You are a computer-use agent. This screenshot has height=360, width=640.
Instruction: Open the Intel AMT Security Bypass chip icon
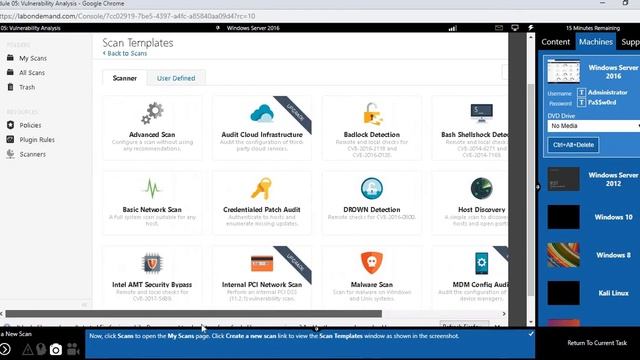pos(152,263)
